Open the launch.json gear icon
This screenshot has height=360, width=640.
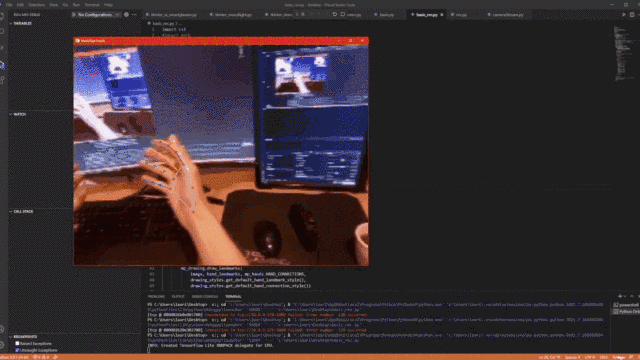click(127, 15)
